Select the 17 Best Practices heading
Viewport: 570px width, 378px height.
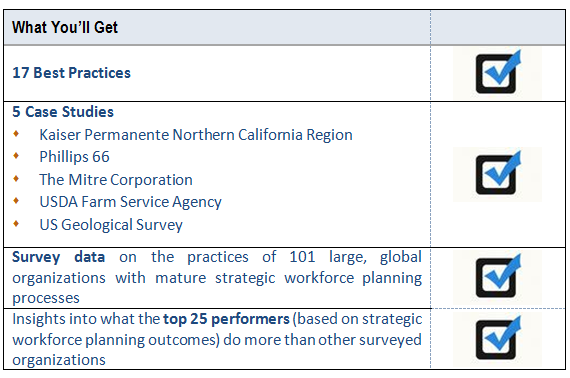pos(71,73)
